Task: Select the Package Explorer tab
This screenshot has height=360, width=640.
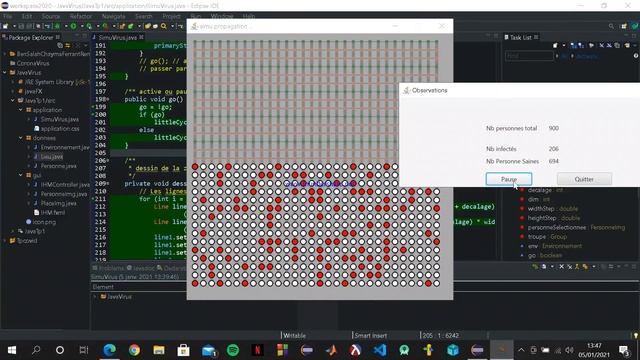Action: pyautogui.click(x=31, y=37)
